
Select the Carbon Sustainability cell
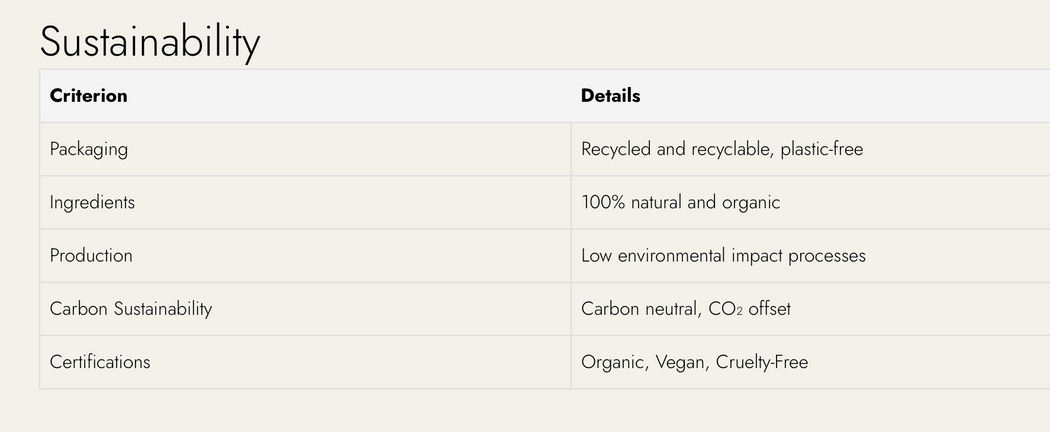pyautogui.click(x=131, y=308)
